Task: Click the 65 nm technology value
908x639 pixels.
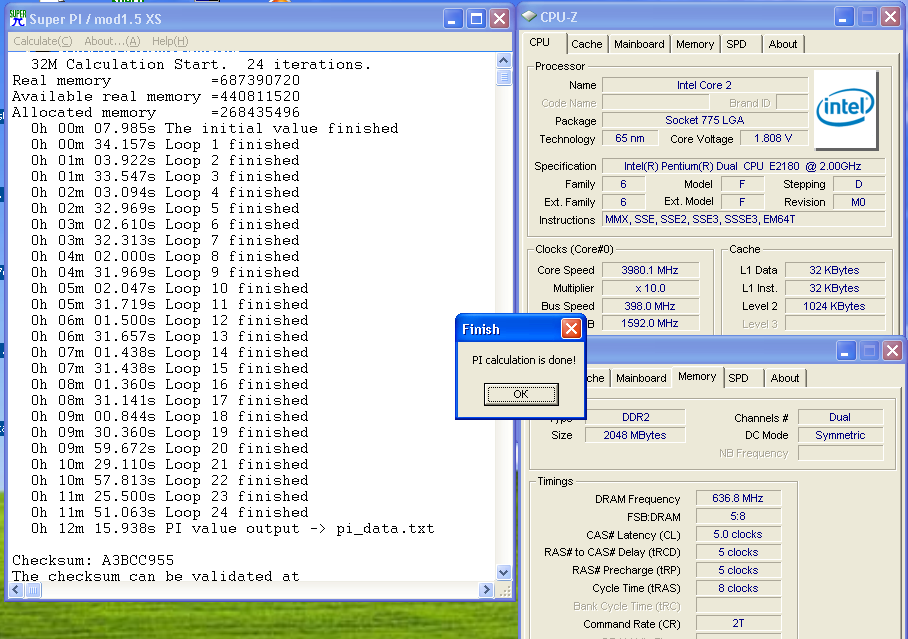Action: [630, 138]
